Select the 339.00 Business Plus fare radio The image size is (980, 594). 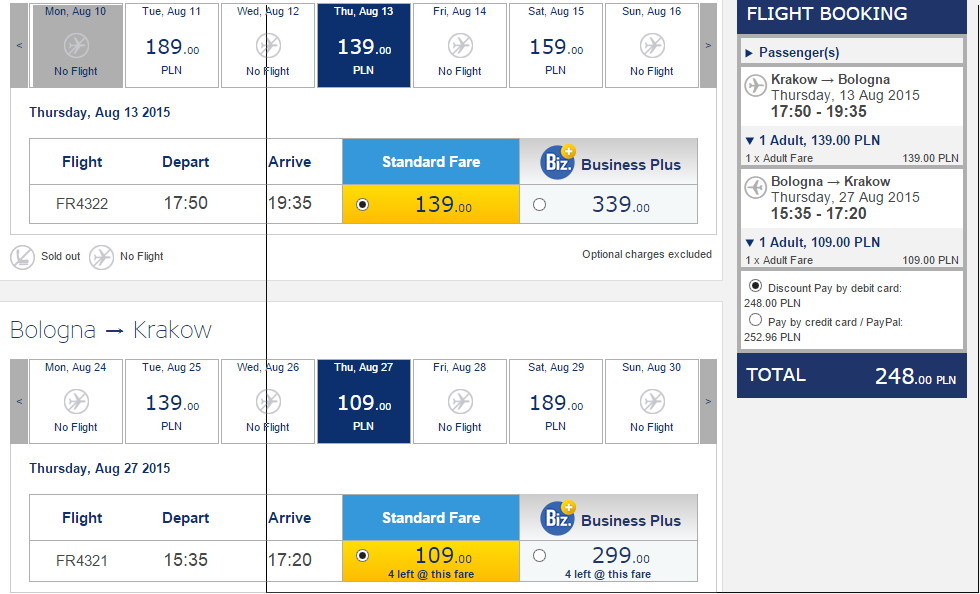coord(539,204)
